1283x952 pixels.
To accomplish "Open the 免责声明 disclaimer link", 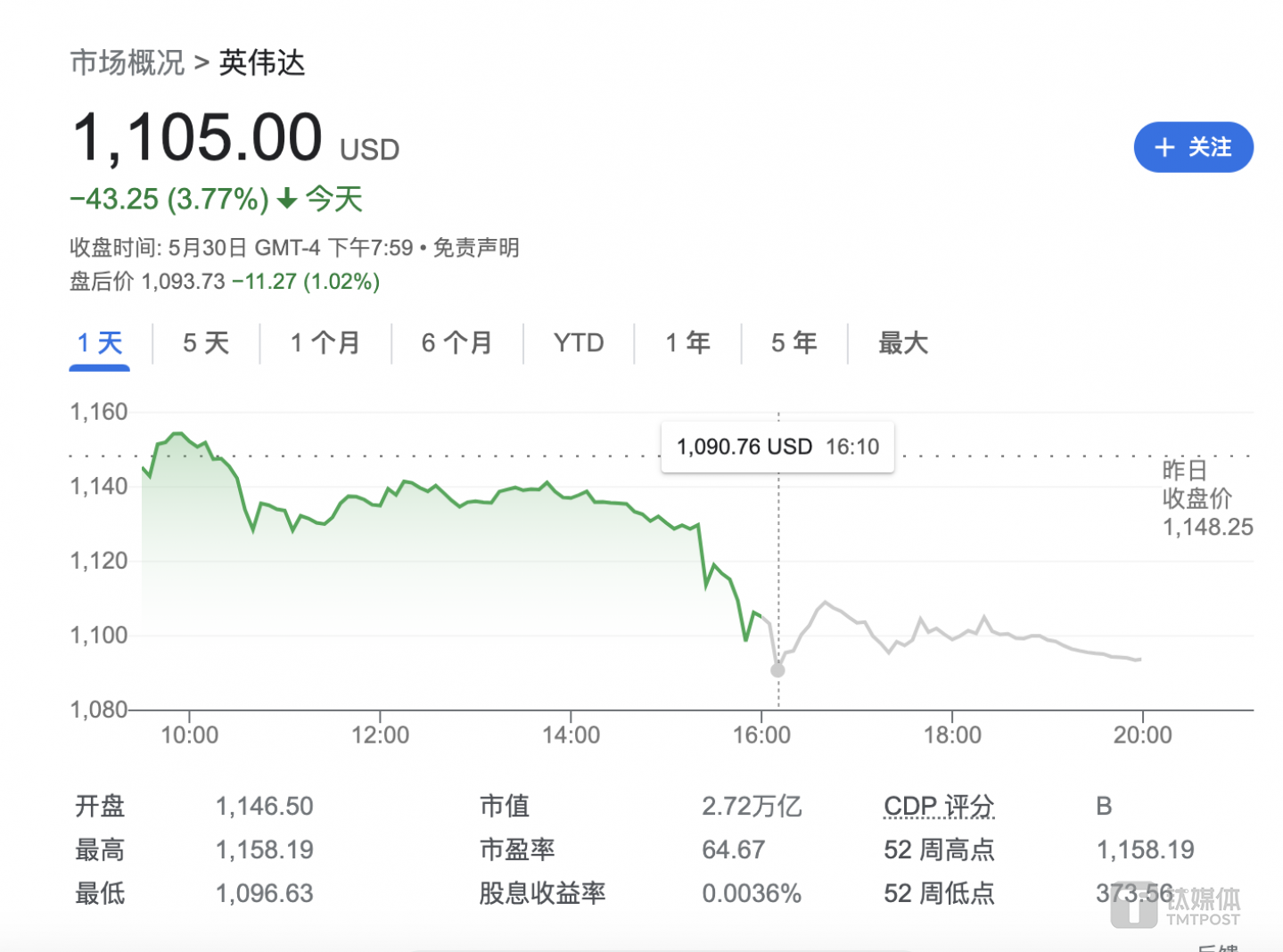I will pos(476,248).
